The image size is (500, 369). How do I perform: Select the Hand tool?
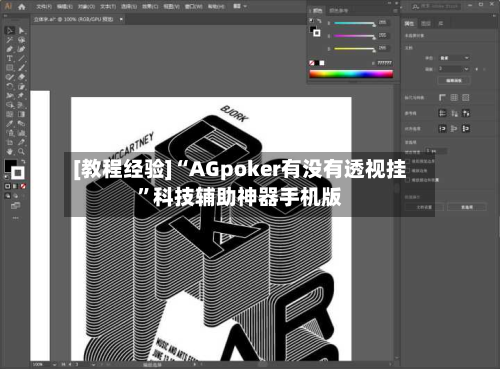point(10,152)
